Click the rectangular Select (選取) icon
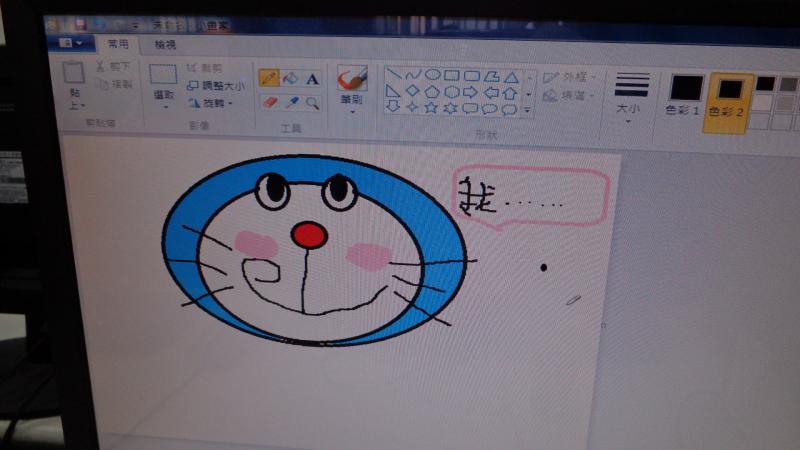This screenshot has height=450, width=800. tap(163, 74)
